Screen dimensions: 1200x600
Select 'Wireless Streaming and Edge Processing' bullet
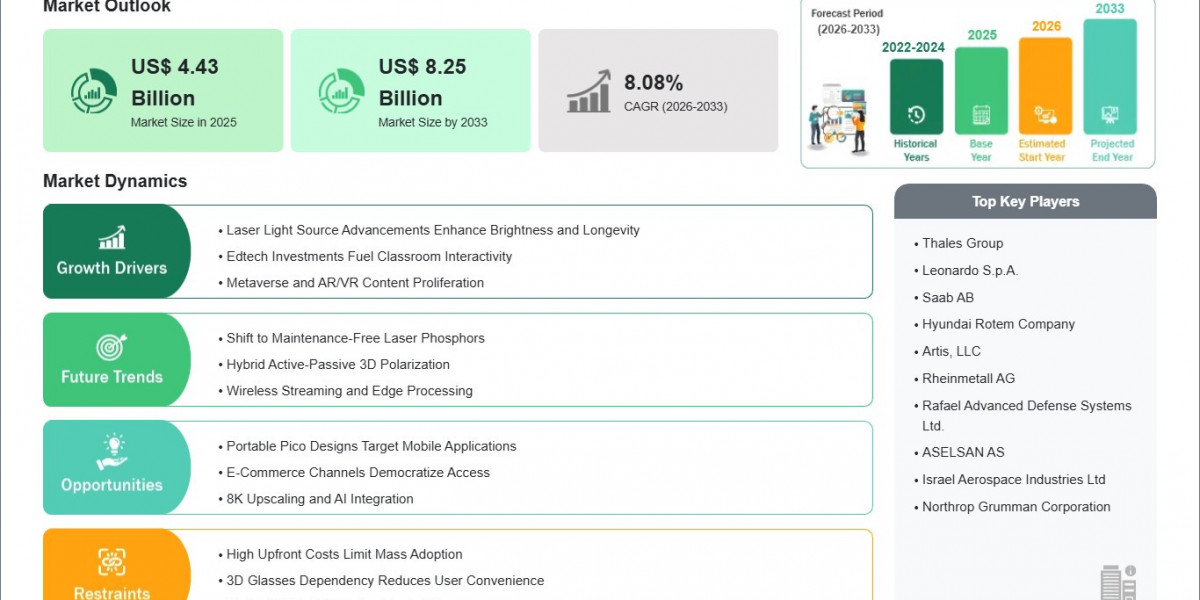click(349, 390)
